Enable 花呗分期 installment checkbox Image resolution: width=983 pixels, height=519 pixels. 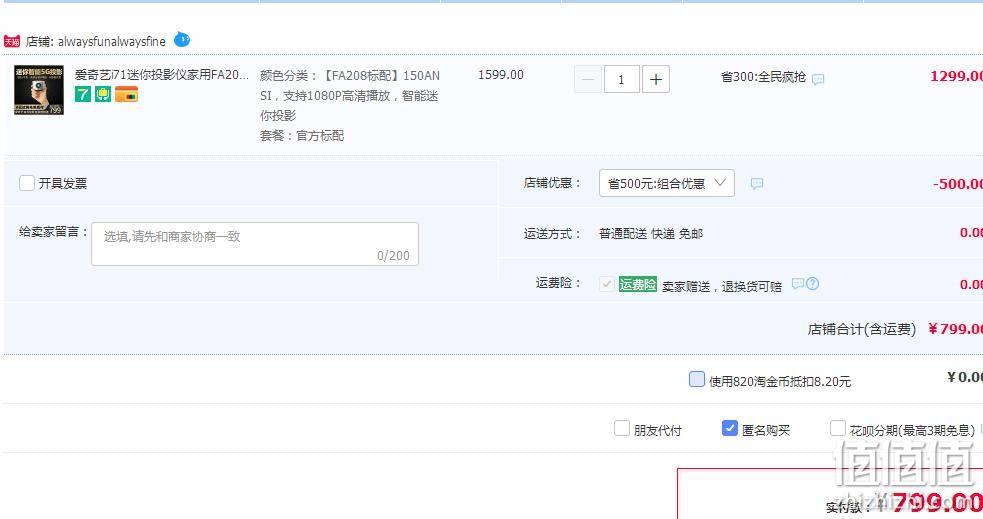pos(837,428)
